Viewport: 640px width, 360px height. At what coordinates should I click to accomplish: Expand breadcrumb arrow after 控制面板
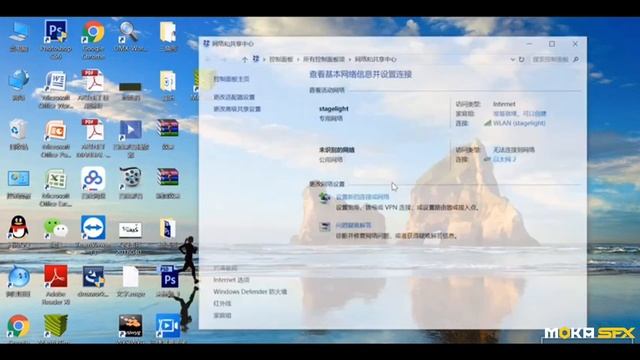tap(298, 59)
